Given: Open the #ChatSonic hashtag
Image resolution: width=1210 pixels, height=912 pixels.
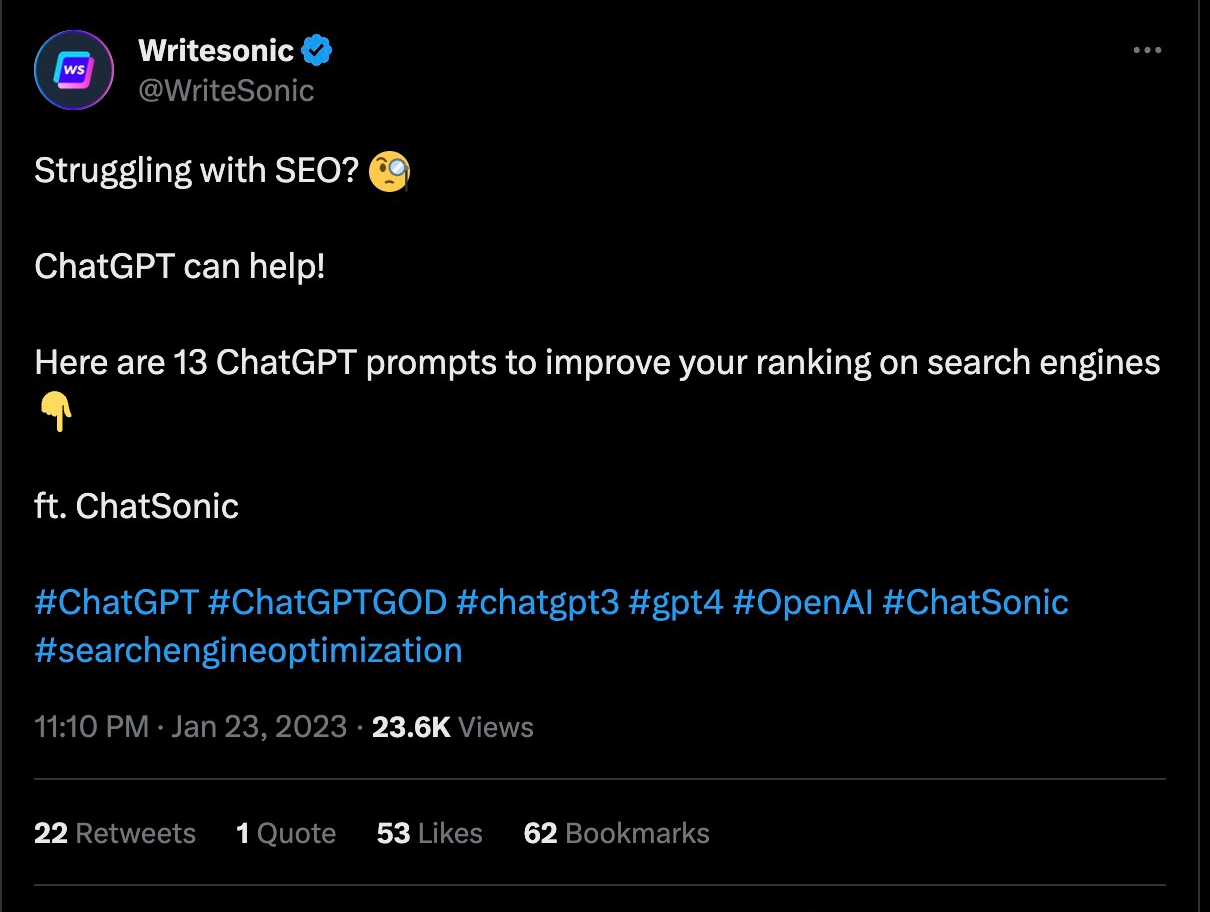Looking at the screenshot, I should click(975, 603).
